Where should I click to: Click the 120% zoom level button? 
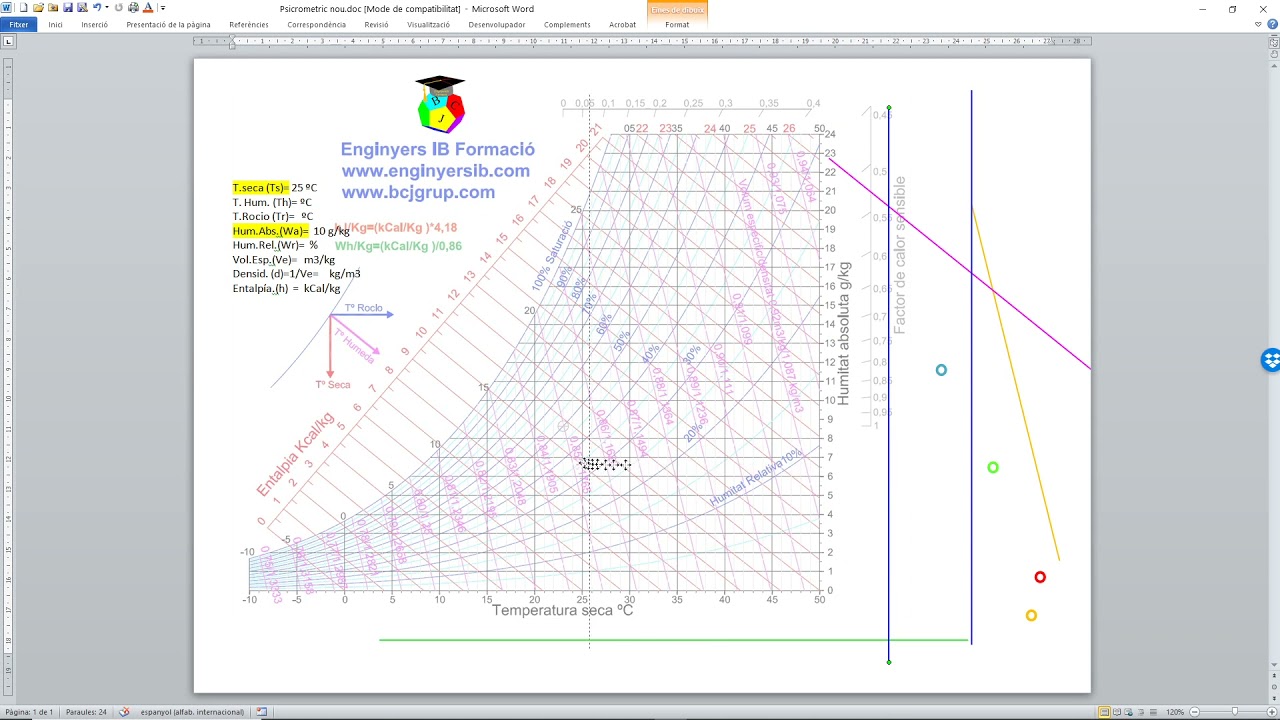click(x=1176, y=712)
